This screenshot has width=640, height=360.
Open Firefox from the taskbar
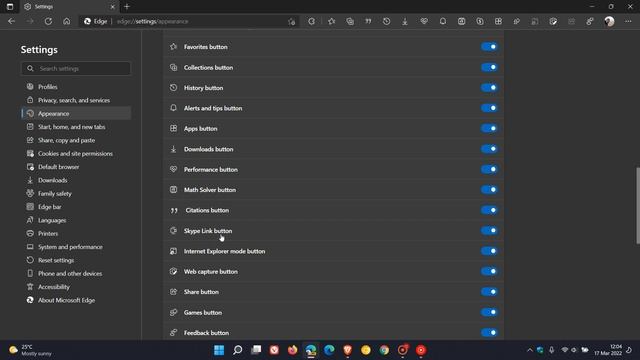coord(292,350)
